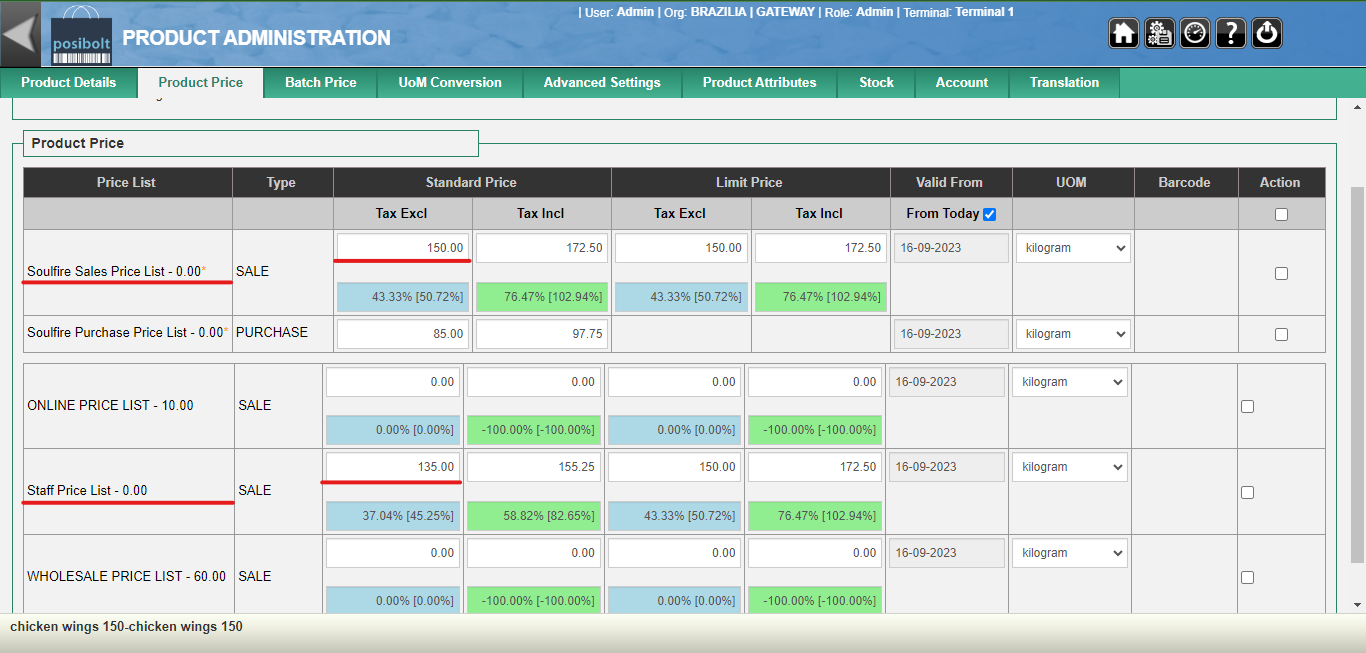This screenshot has width=1366, height=653.
Task: Tick the select-all checkbox under Action header
Action: pyautogui.click(x=1281, y=214)
